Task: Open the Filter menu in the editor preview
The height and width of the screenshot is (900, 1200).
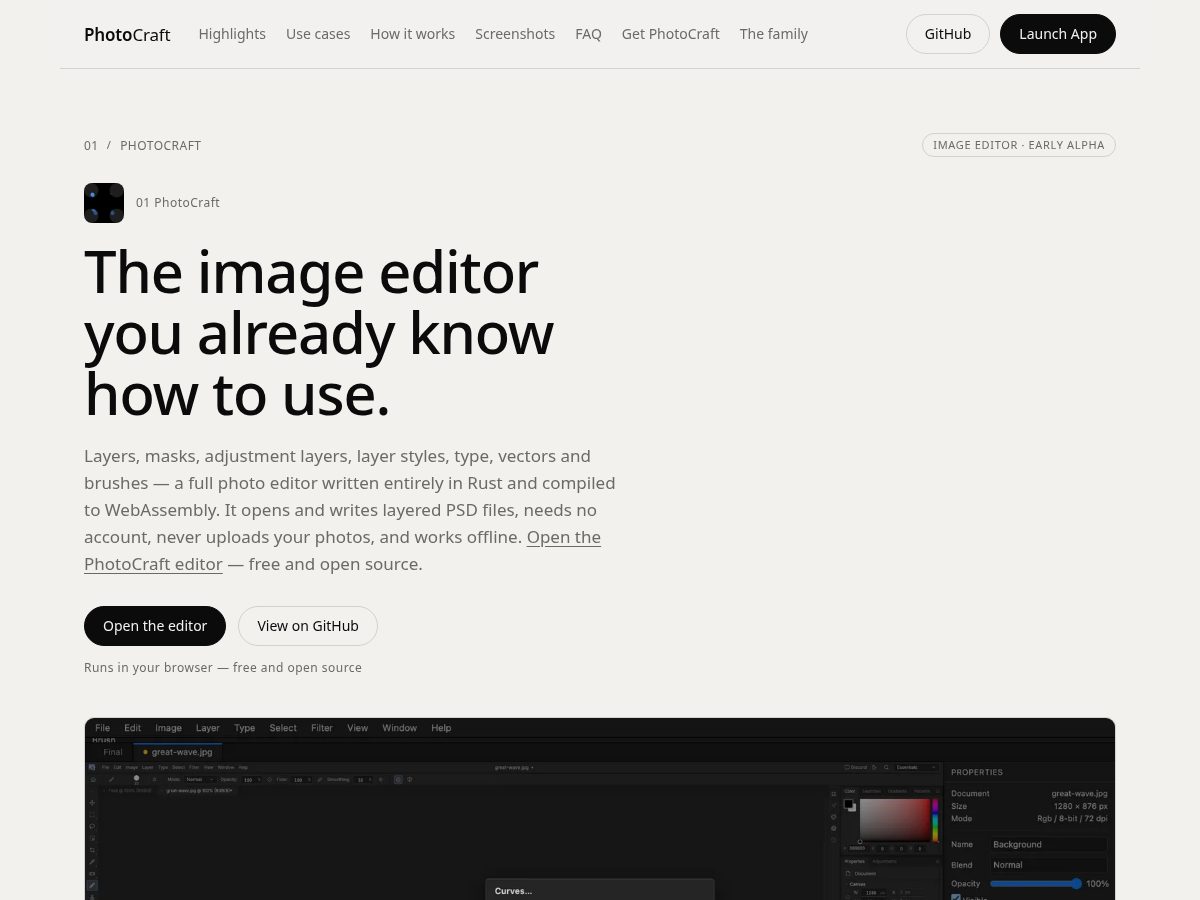Action: 322,728
